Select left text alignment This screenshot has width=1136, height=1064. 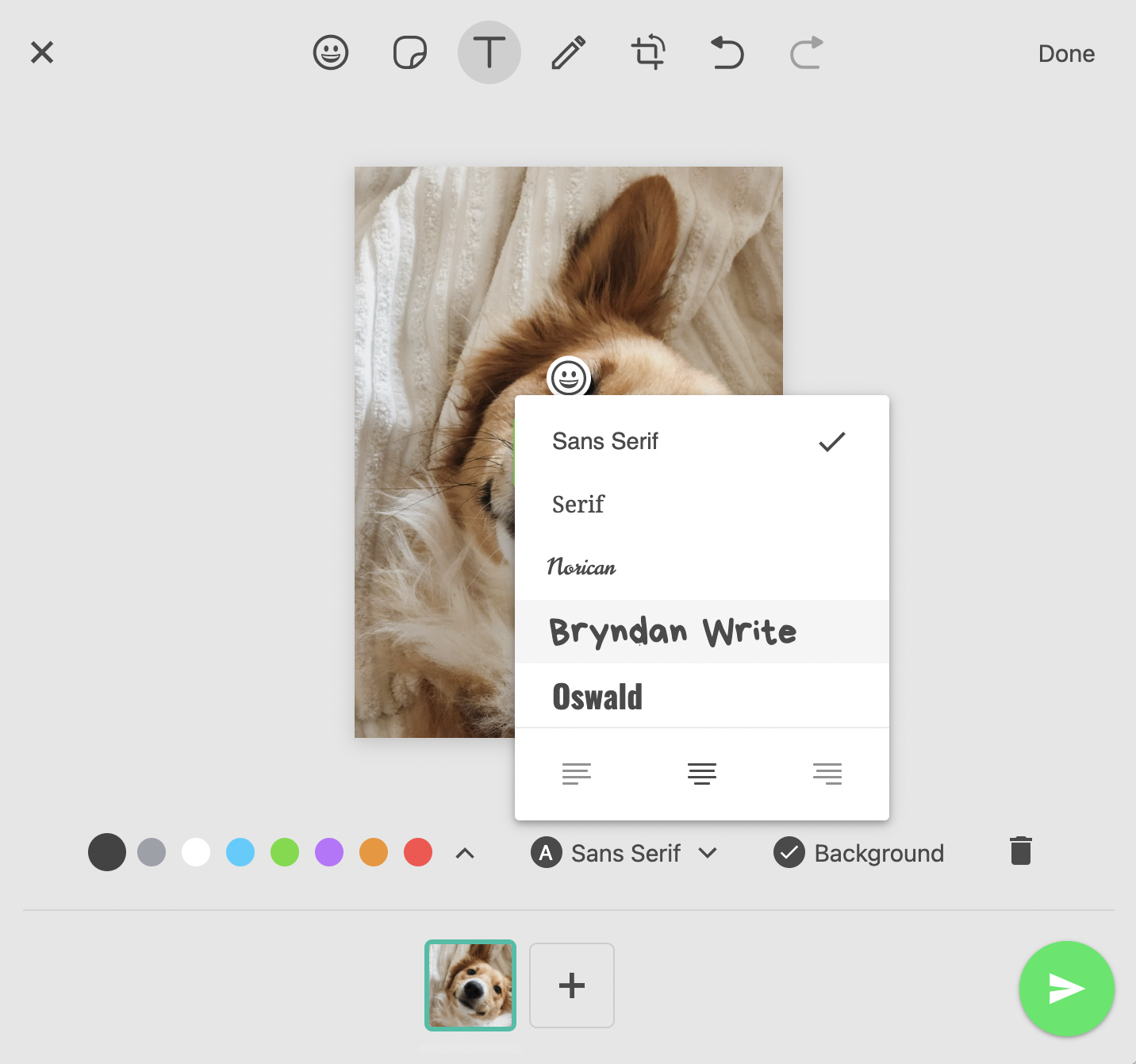click(x=577, y=773)
